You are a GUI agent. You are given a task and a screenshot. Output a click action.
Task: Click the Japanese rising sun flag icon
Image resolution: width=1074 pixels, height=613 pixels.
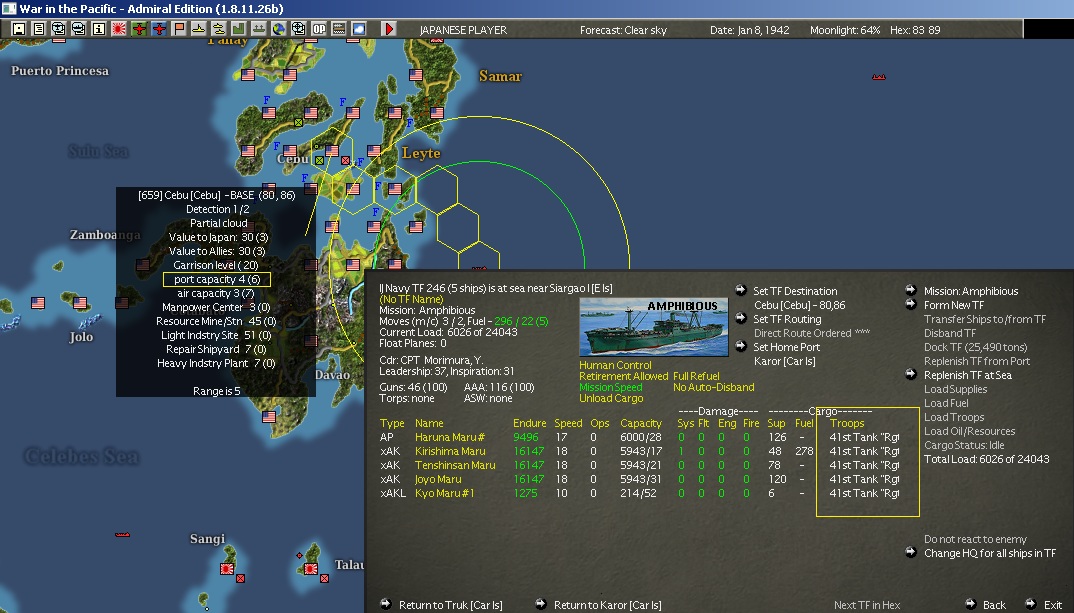click(118, 29)
